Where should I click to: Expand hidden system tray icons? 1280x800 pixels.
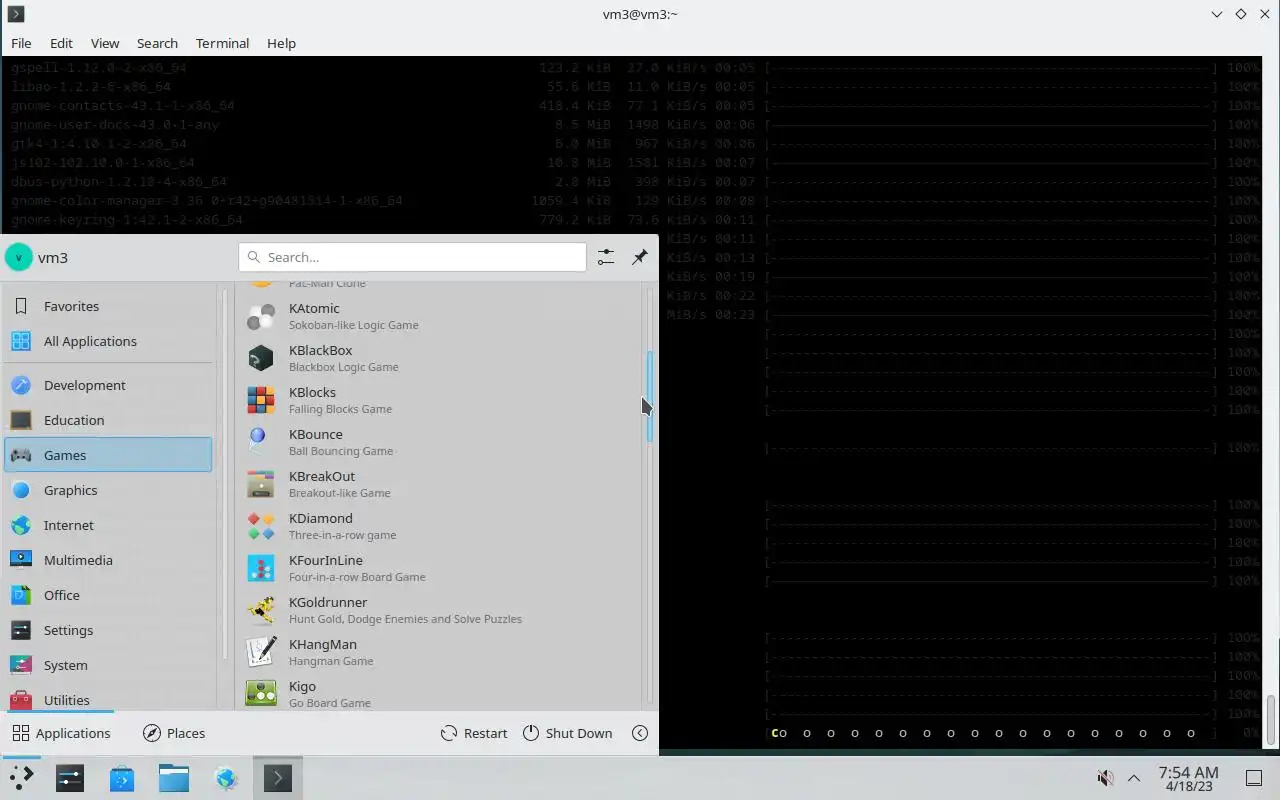click(1134, 778)
